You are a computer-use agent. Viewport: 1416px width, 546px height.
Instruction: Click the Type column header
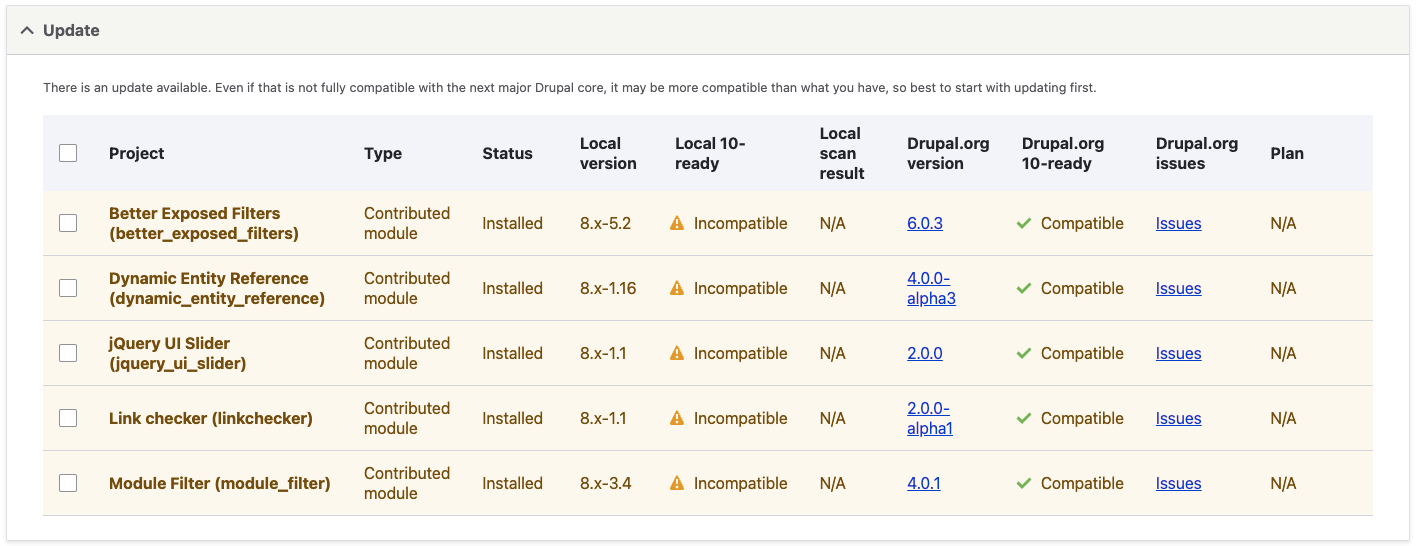coord(383,153)
